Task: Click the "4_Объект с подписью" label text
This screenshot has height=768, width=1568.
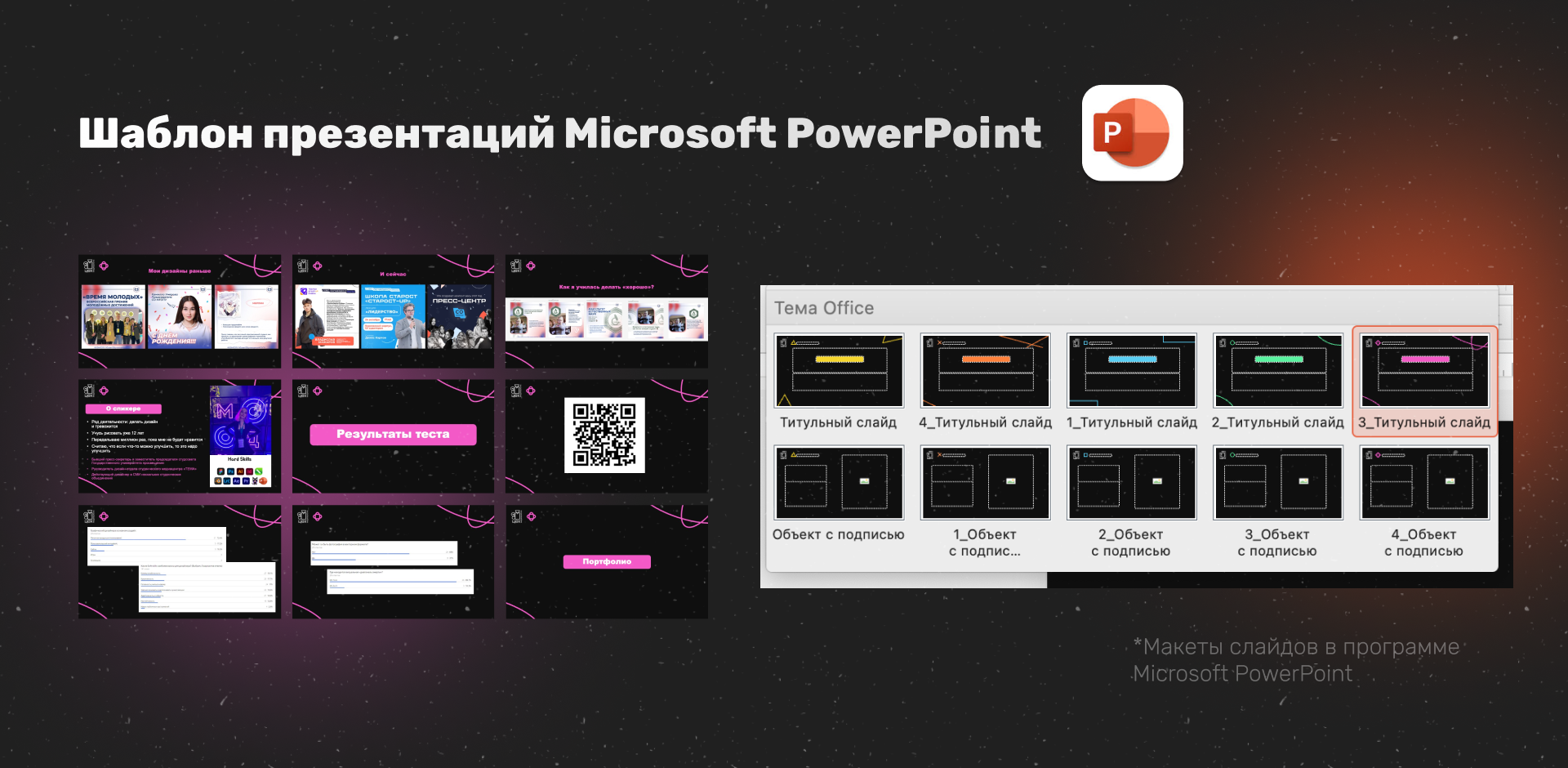Action: point(1423,543)
